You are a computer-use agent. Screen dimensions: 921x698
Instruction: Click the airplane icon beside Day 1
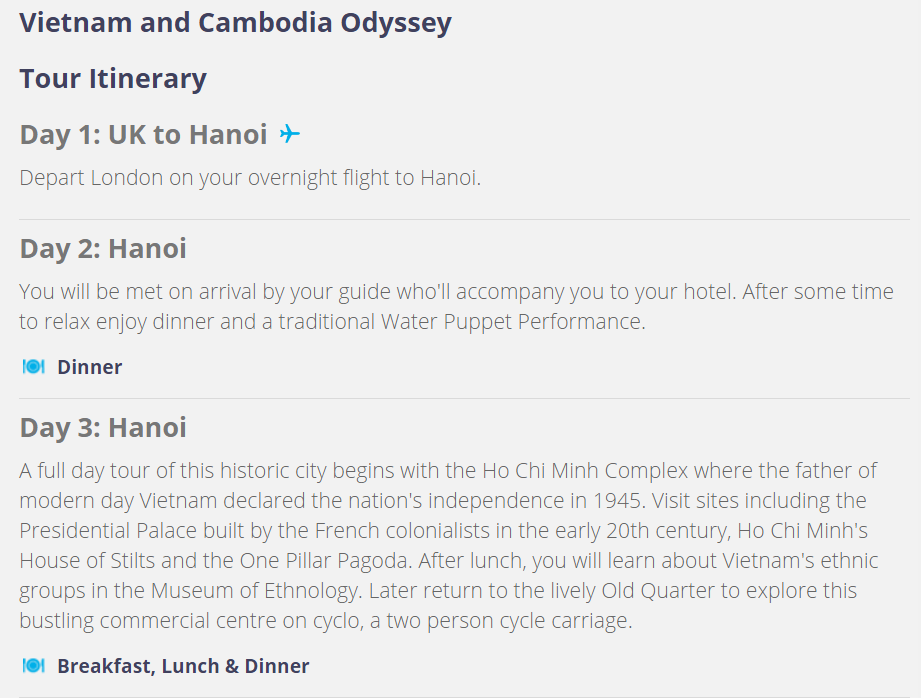pyautogui.click(x=290, y=134)
